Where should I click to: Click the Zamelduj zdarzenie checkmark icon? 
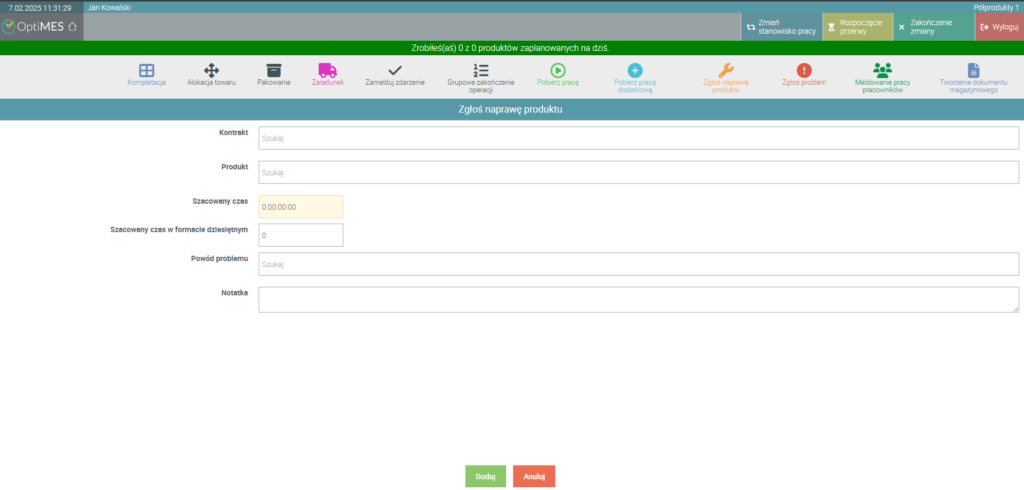[394, 70]
